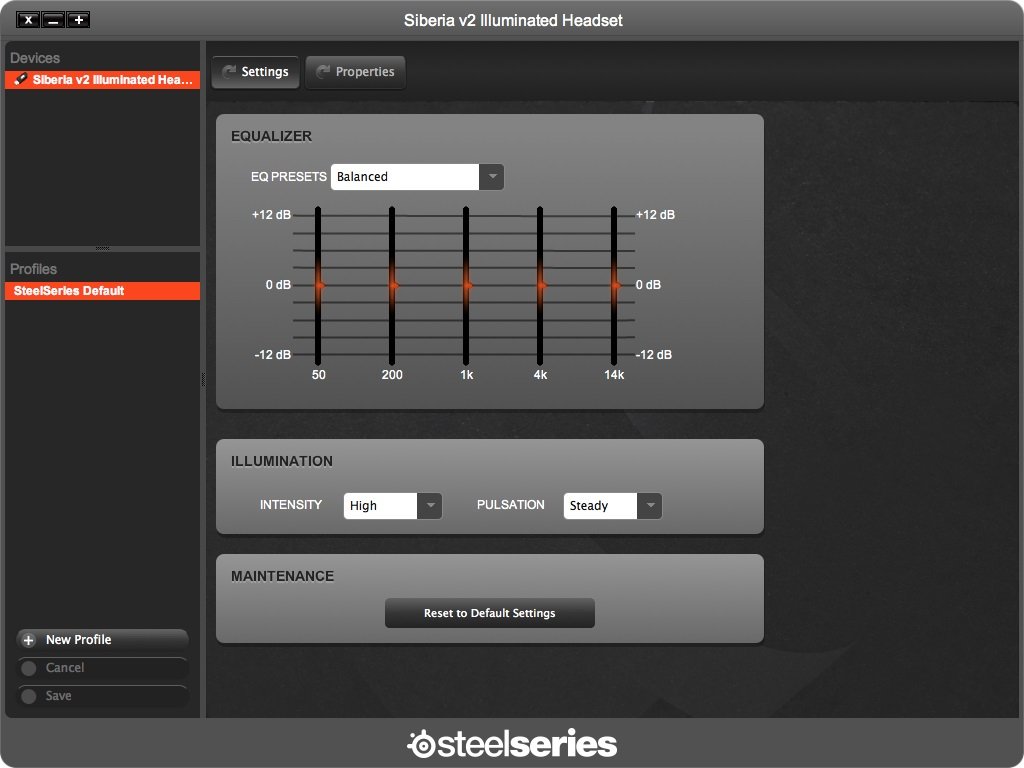Select the SteelSeries Default profile

(x=102, y=291)
